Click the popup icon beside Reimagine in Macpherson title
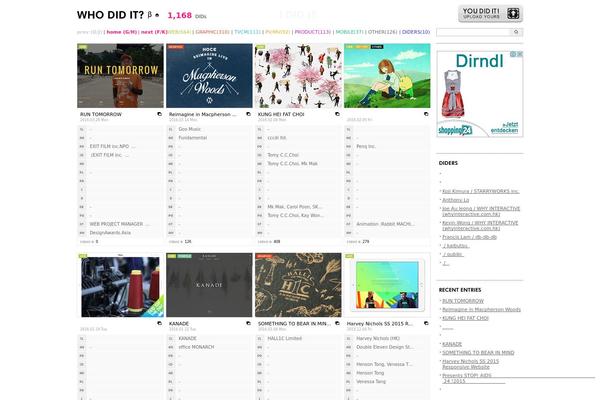The image size is (600, 400). (x=248, y=114)
